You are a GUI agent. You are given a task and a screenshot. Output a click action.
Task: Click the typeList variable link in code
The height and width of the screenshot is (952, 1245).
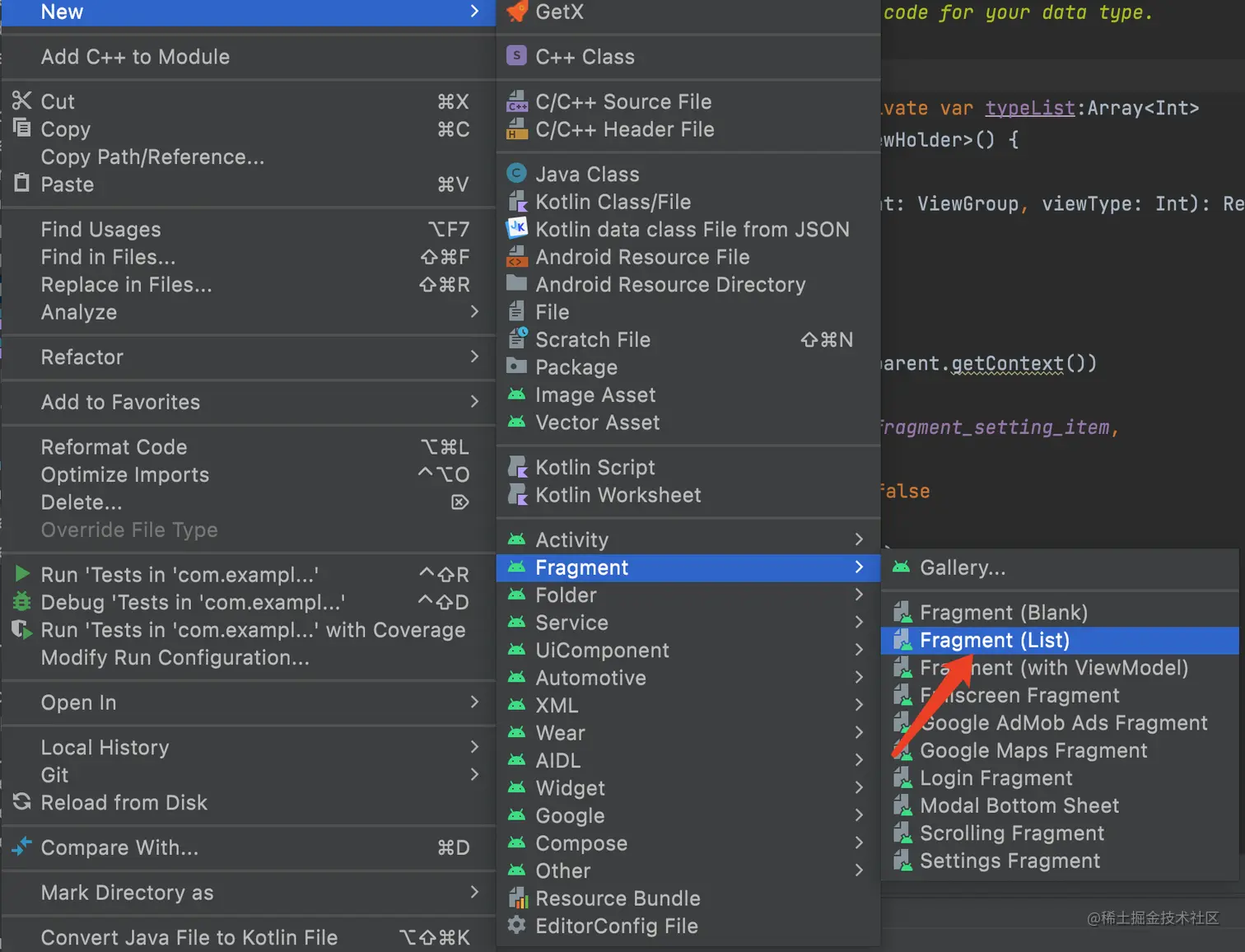coord(1029,108)
